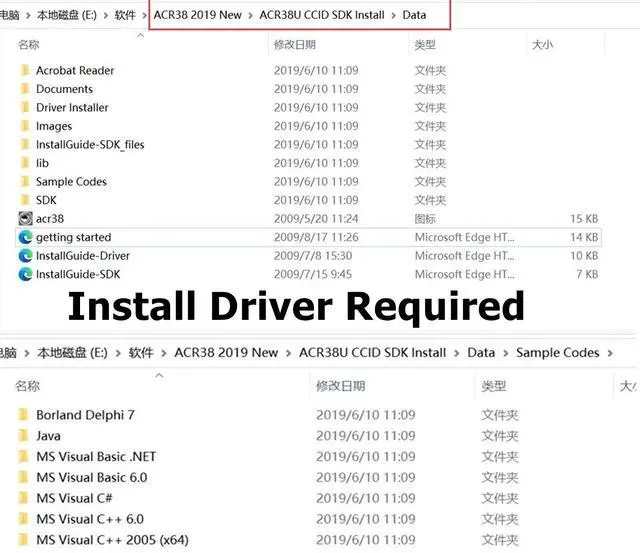Go to ACR38U CCID SDK Install in lower breadcrumb

[x=372, y=353]
